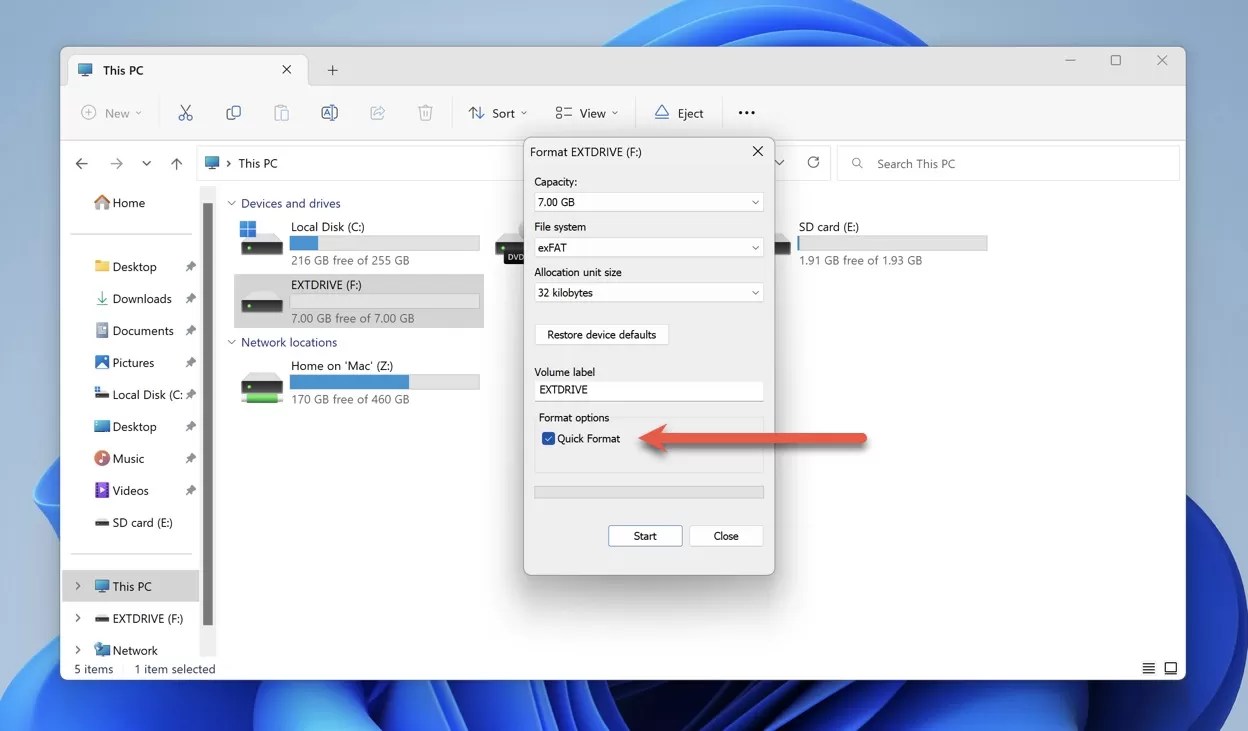Click the Cut scissors icon in toolbar
This screenshot has width=1248, height=731.
185,113
